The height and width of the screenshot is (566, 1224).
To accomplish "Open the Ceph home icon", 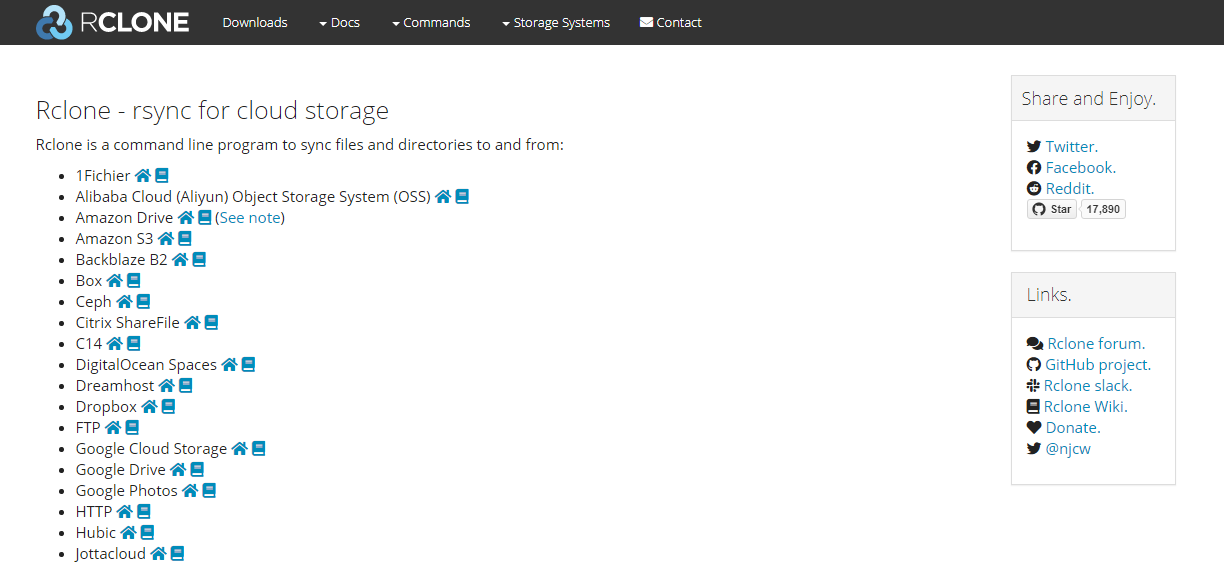I will 124,302.
